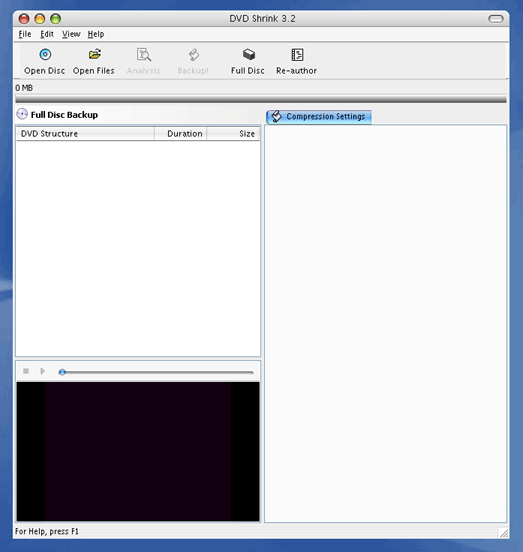Image resolution: width=523 pixels, height=552 pixels.
Task: Select the Full Disc mode icon
Action: tap(249, 54)
